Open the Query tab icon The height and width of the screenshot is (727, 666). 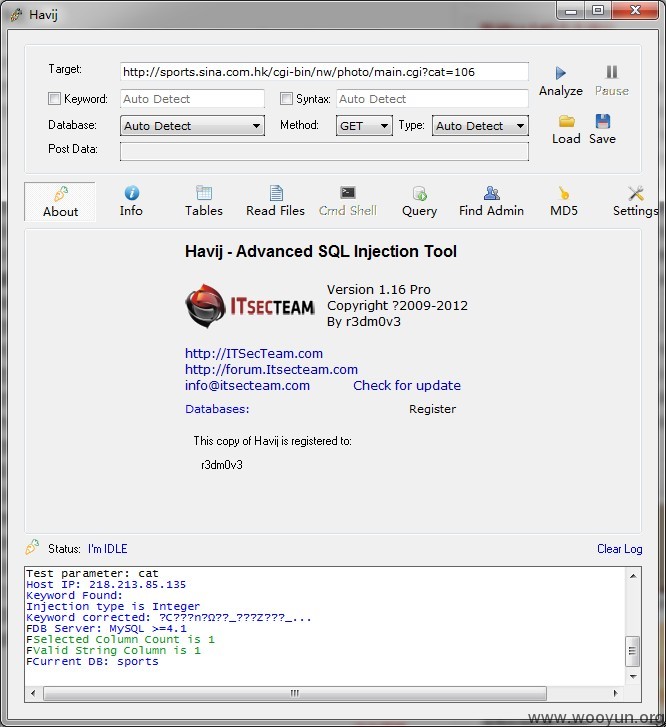tap(420, 193)
